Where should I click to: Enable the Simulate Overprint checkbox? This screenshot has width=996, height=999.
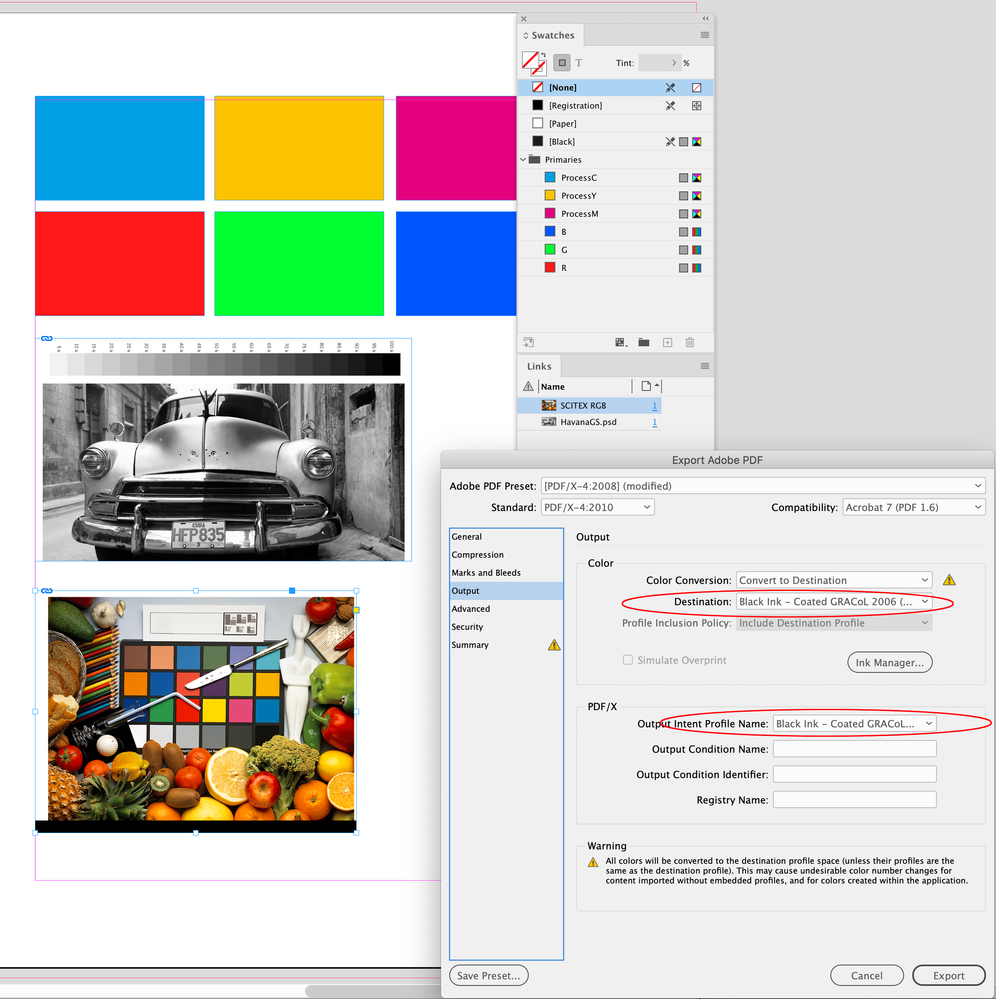click(628, 660)
